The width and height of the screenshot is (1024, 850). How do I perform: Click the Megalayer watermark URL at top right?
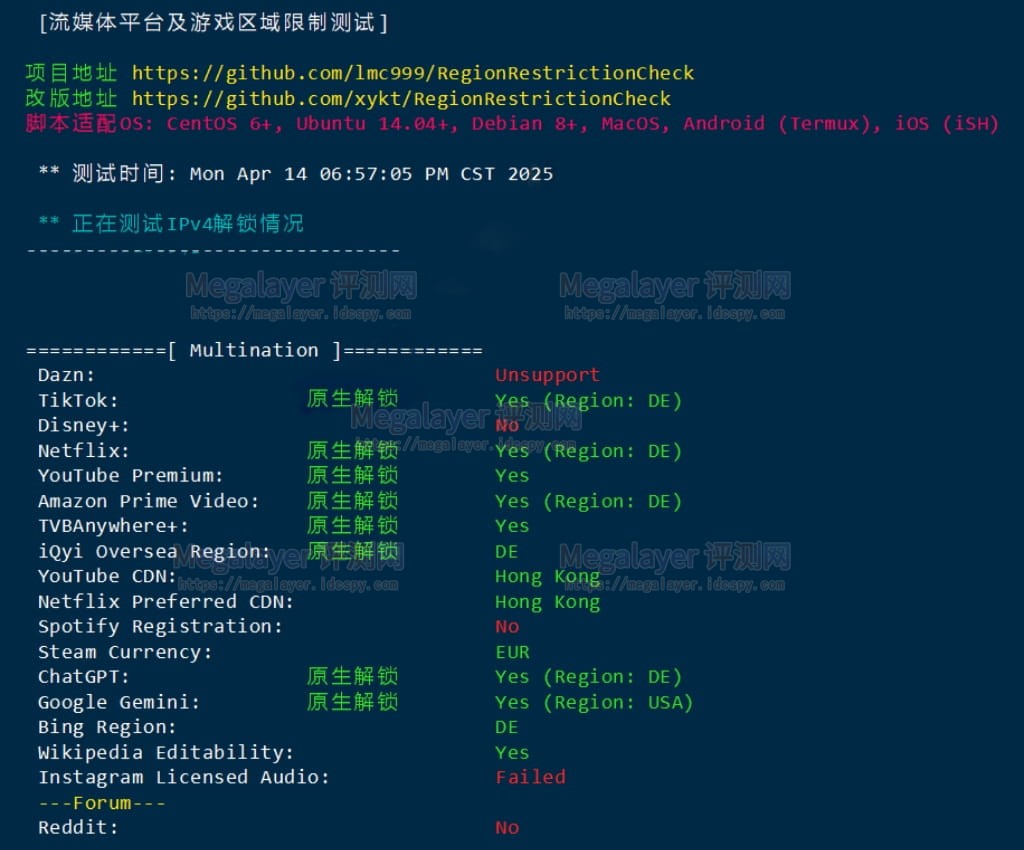tap(675, 314)
